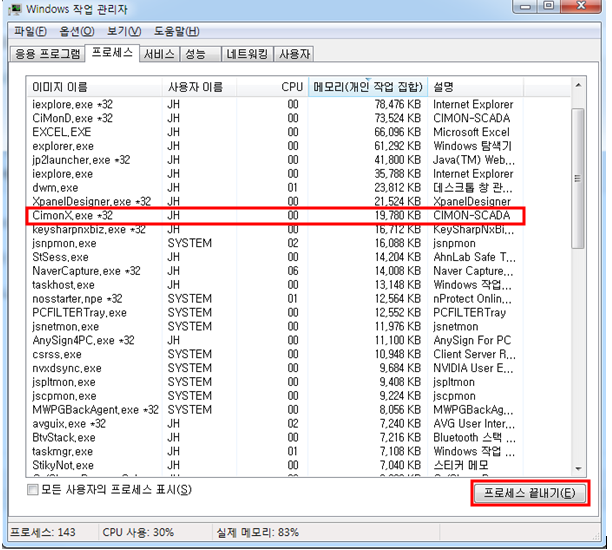
Task: Click the process list scroll down arrow
Action: [578, 468]
